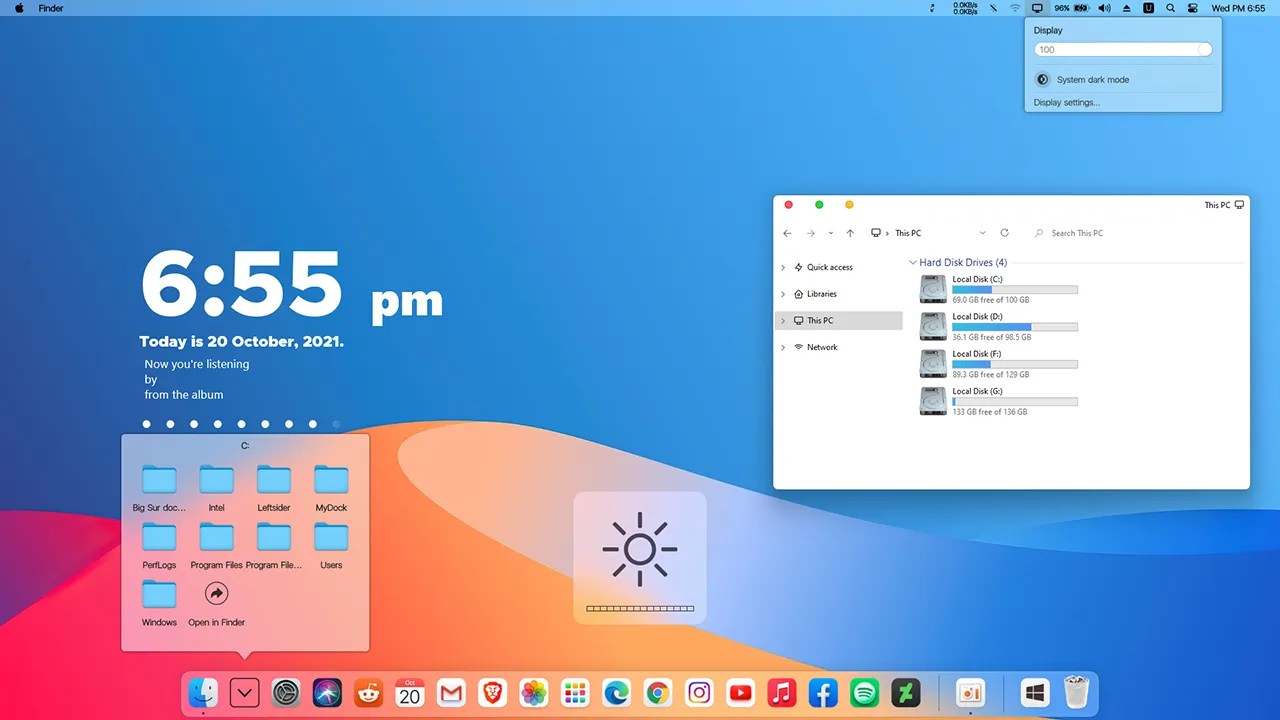Screen dimensions: 1280x720
Task: Launch the Brave browser from the dock
Action: (493, 692)
